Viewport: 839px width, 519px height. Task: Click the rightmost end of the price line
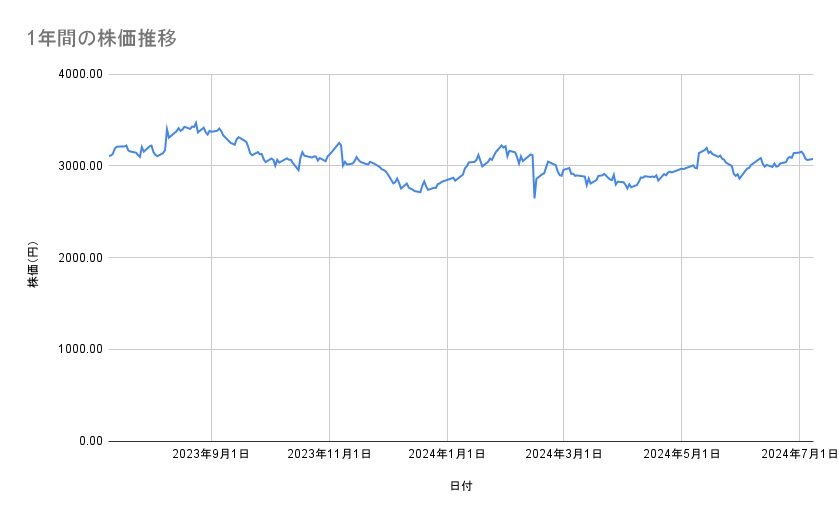(x=813, y=158)
